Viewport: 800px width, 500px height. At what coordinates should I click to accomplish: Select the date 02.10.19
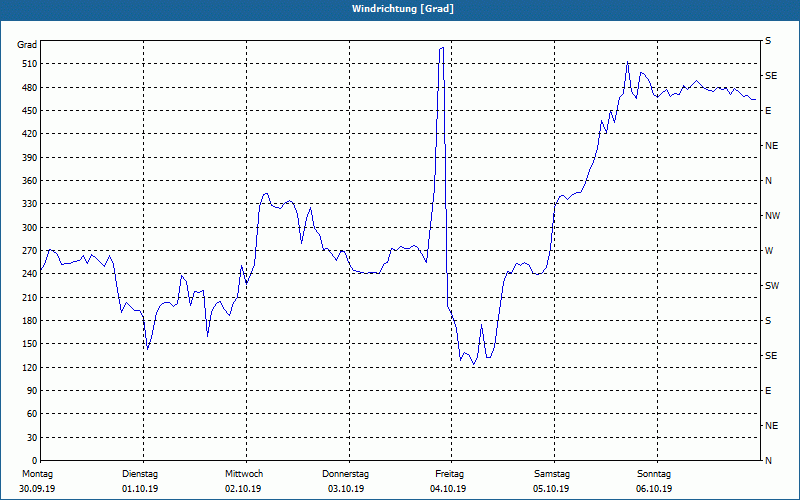point(243,489)
